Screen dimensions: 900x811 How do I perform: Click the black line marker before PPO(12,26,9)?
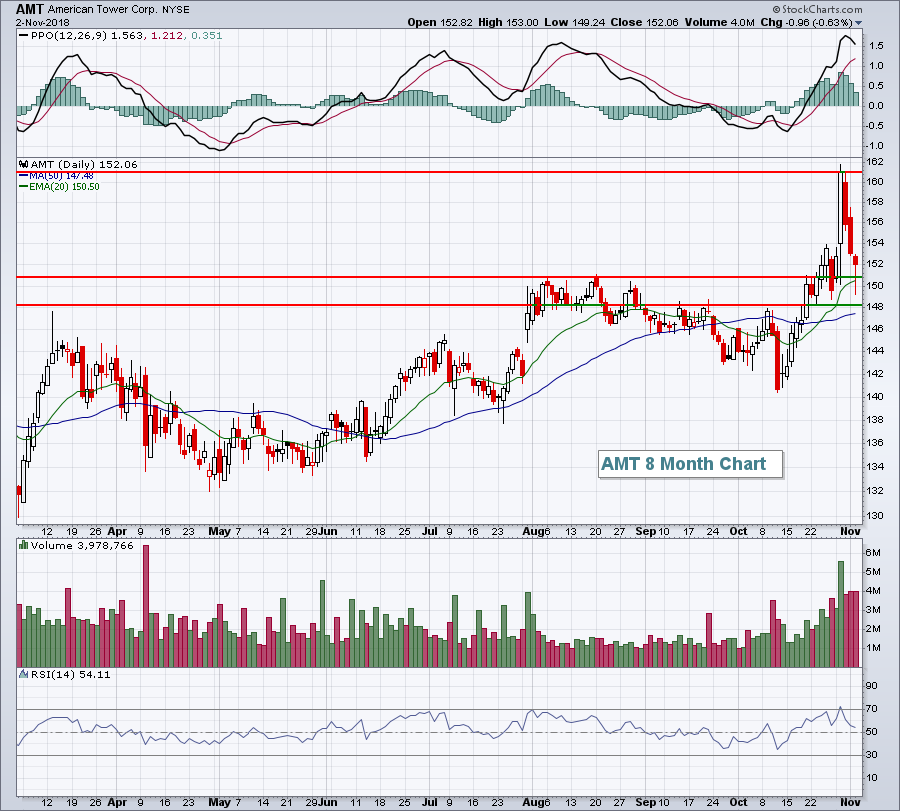[x=24, y=36]
